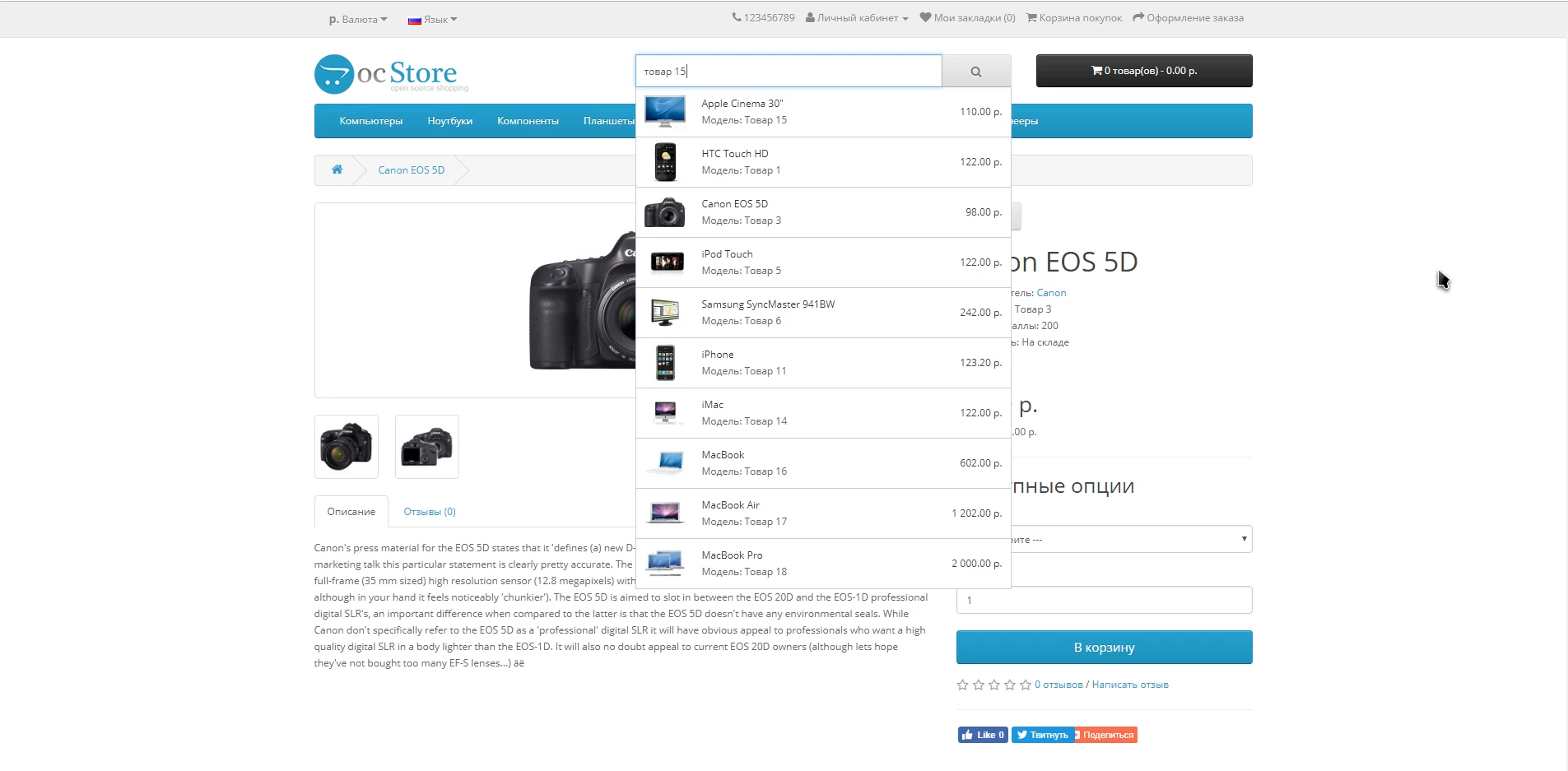Select iPod Touch suggestion

(823, 262)
